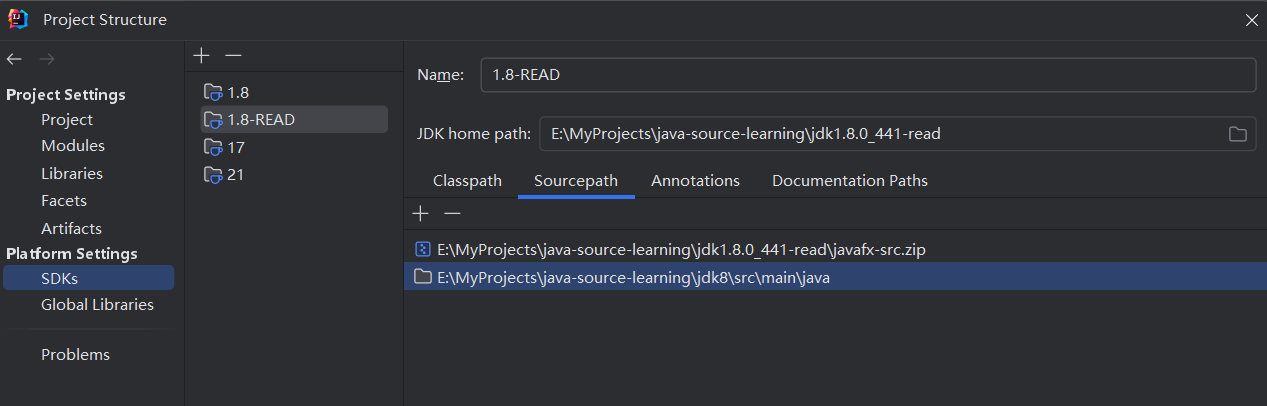1267x406 pixels.
Task: Select the 21 SDK entry
Action: point(236,174)
